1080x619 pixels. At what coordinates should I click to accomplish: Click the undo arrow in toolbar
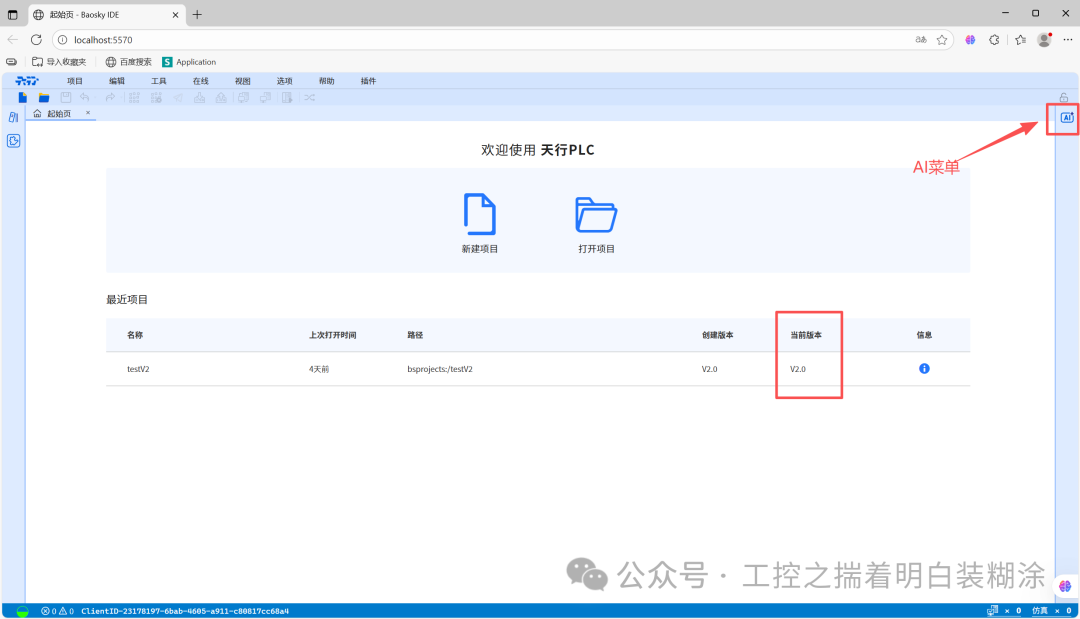tap(85, 98)
